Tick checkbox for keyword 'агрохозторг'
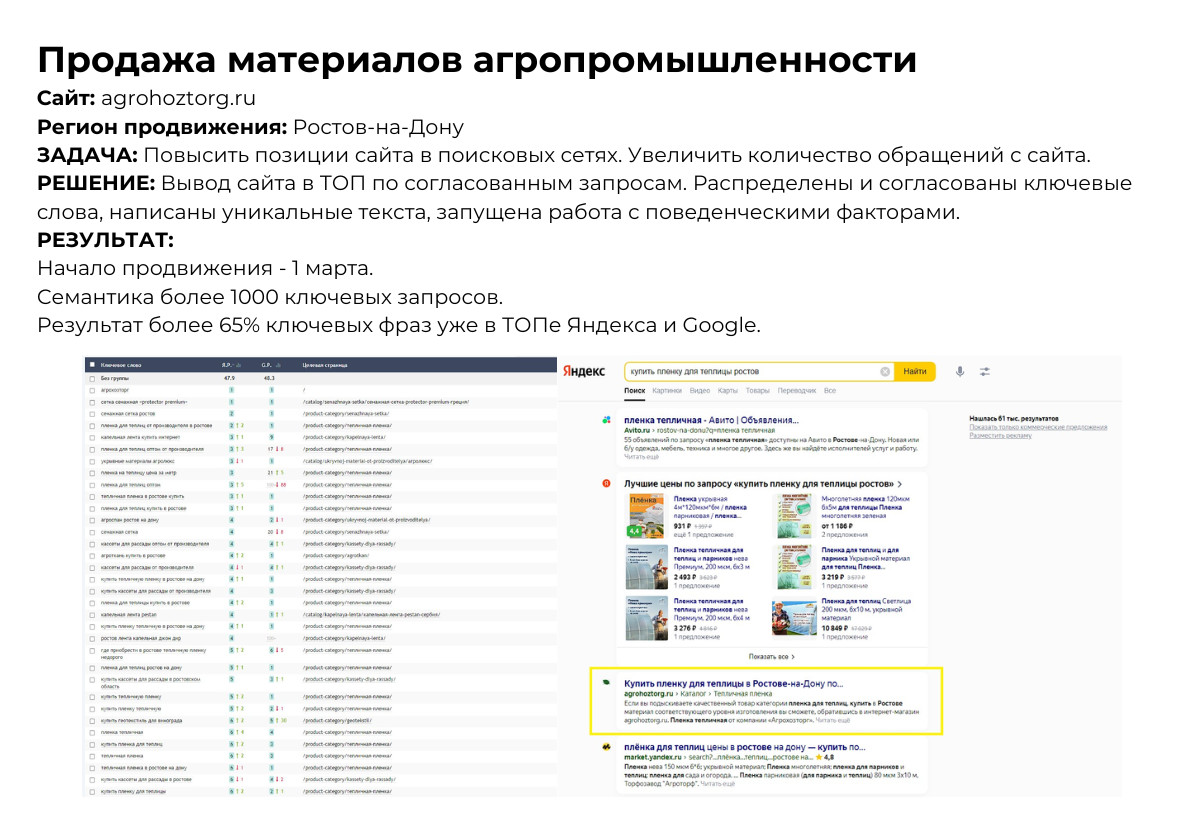This screenshot has width=1200, height=820. pos(92,390)
